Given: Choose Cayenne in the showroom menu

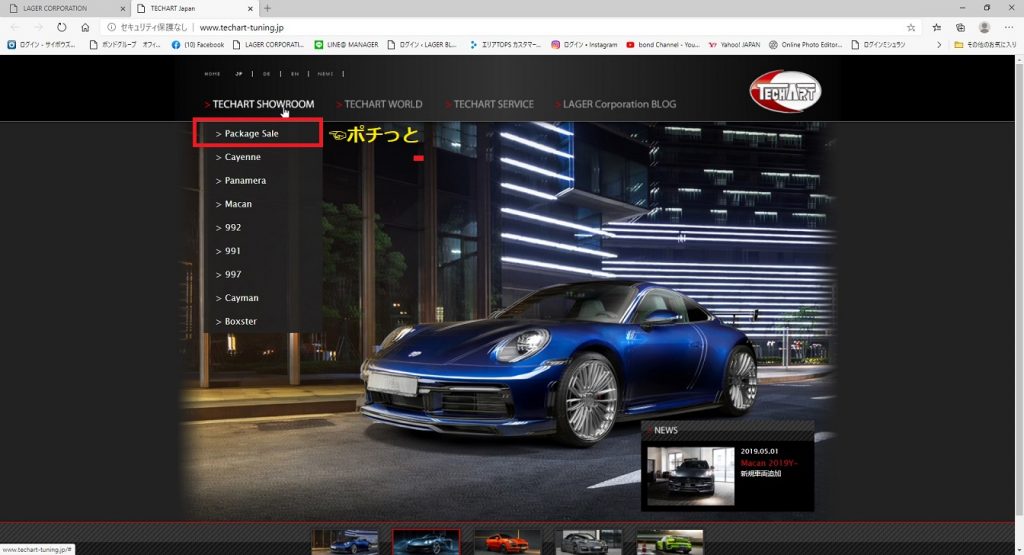Looking at the screenshot, I should [x=242, y=157].
